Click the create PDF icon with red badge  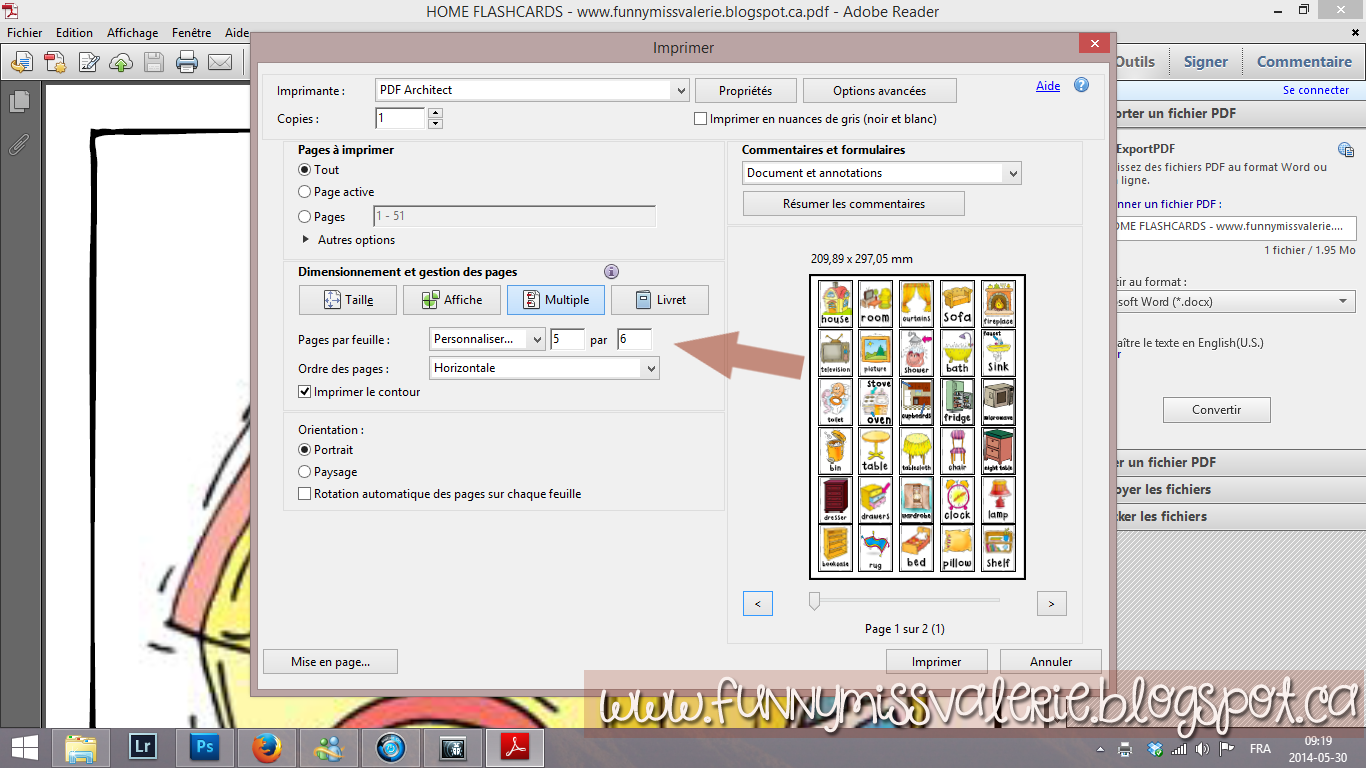click(54, 63)
